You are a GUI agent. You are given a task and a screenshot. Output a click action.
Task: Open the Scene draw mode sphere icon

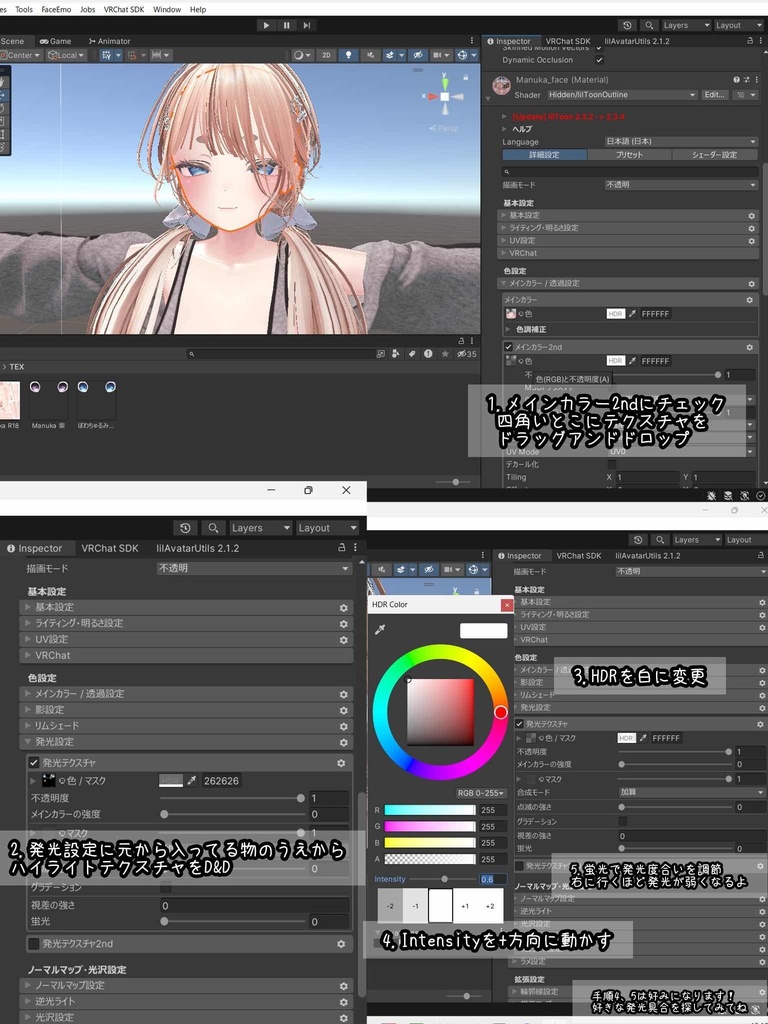(302, 56)
